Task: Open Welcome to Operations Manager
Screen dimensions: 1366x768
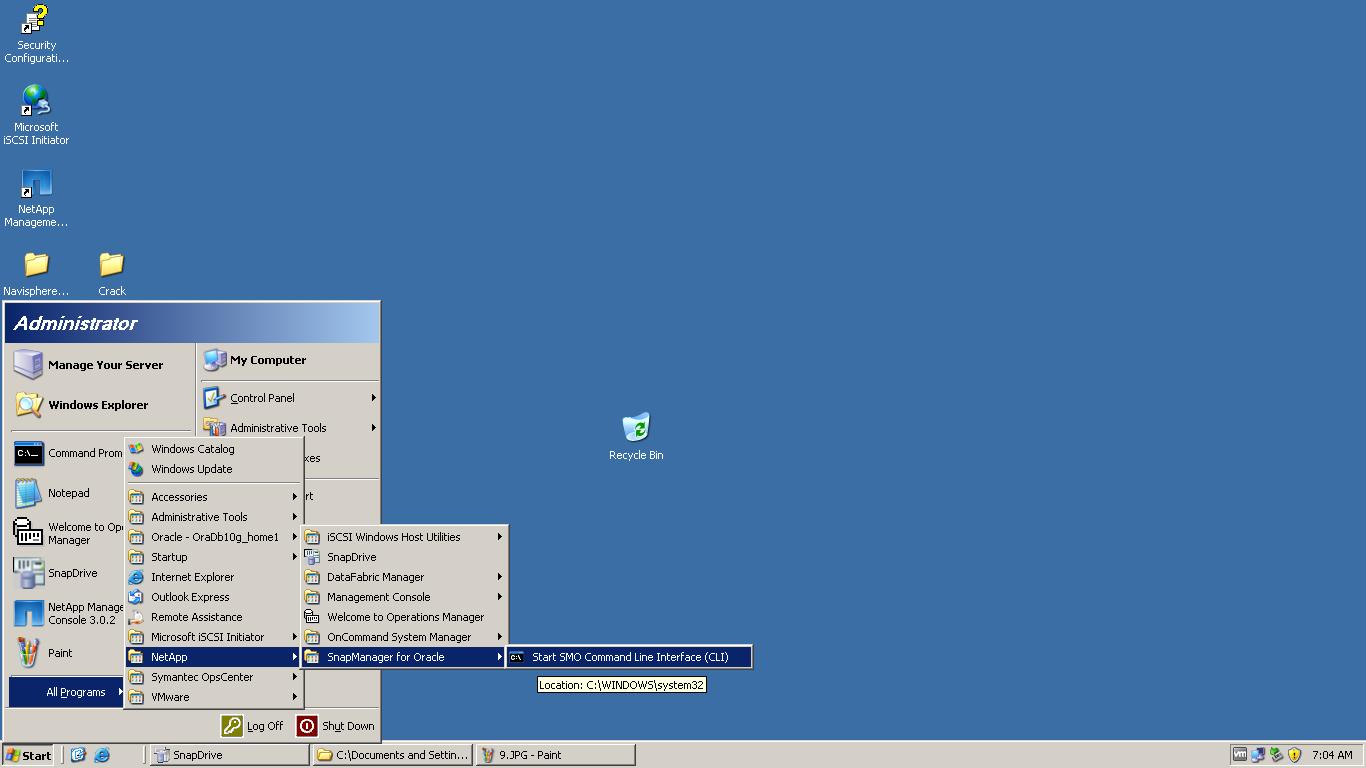Action: pos(405,616)
